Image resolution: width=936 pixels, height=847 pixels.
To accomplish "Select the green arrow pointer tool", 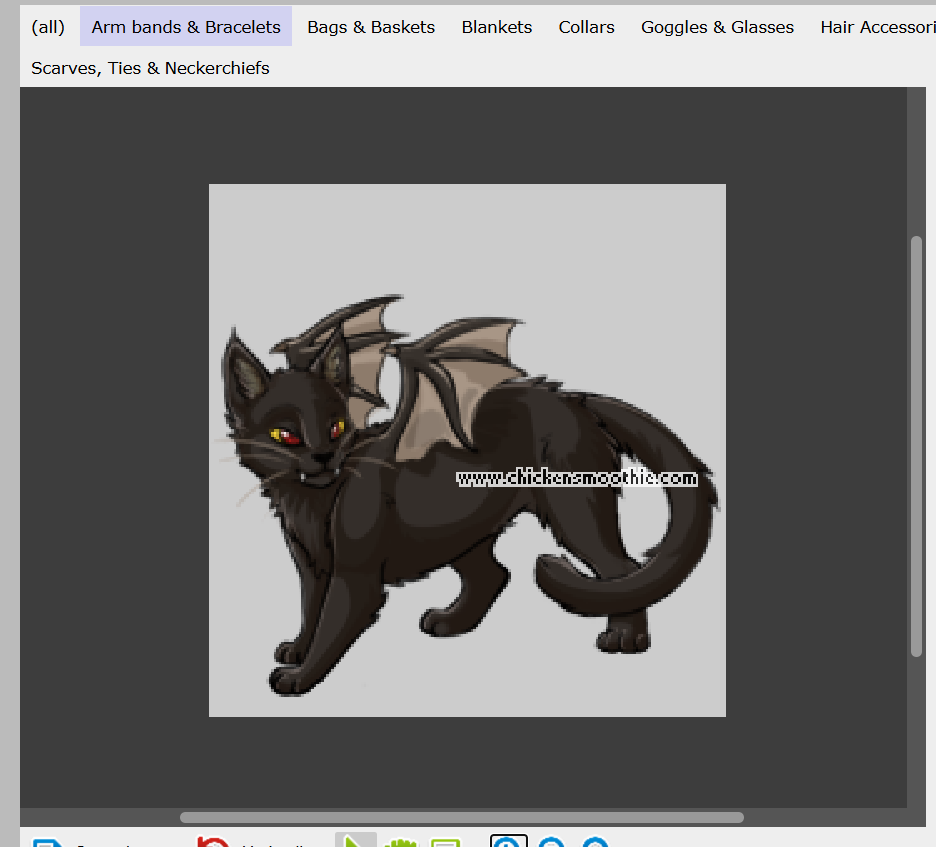I will click(x=355, y=840).
